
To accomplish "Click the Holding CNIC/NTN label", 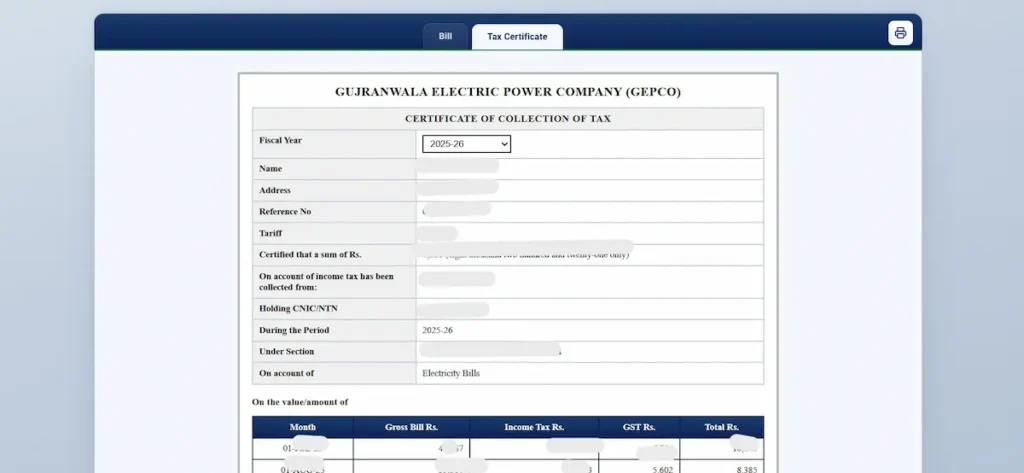I will pyautogui.click(x=298, y=308).
